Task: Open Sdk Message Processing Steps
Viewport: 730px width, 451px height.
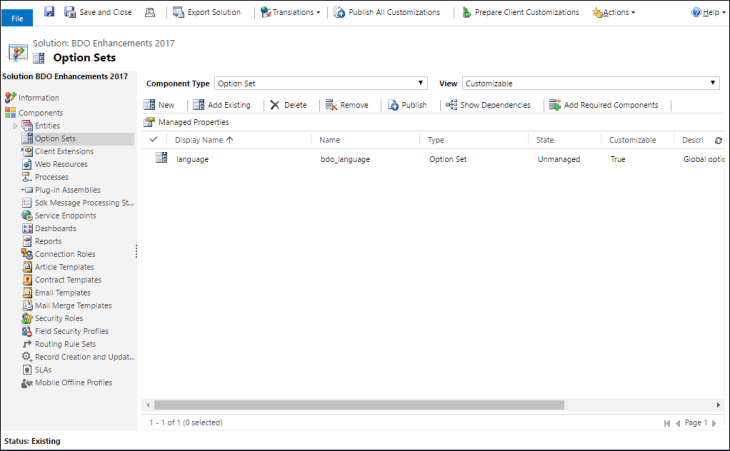Action: pos(78,203)
